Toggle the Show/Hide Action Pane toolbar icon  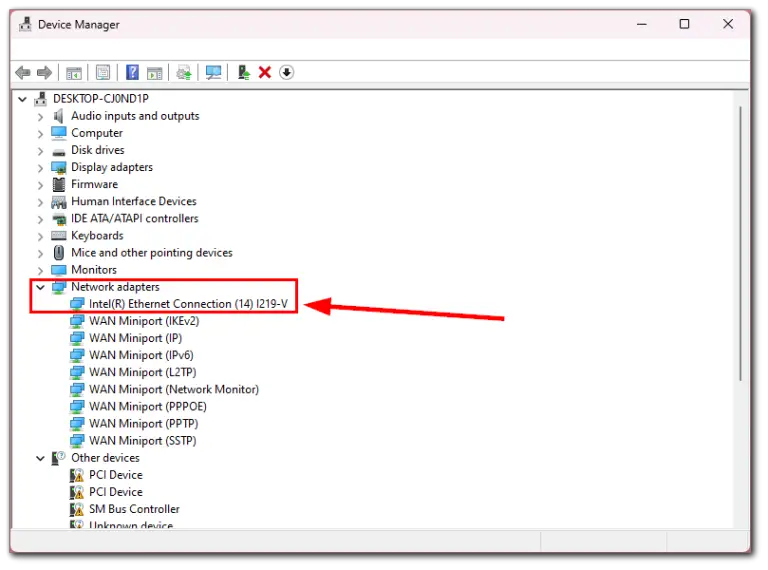tap(155, 73)
